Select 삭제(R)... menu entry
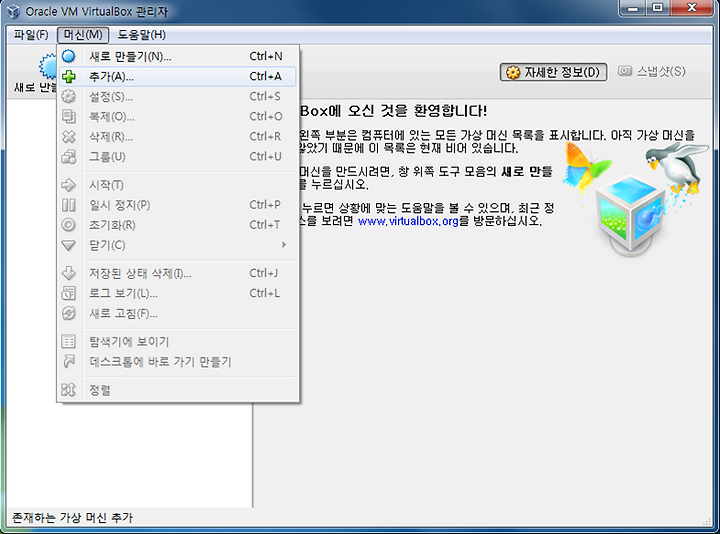 click(177, 136)
